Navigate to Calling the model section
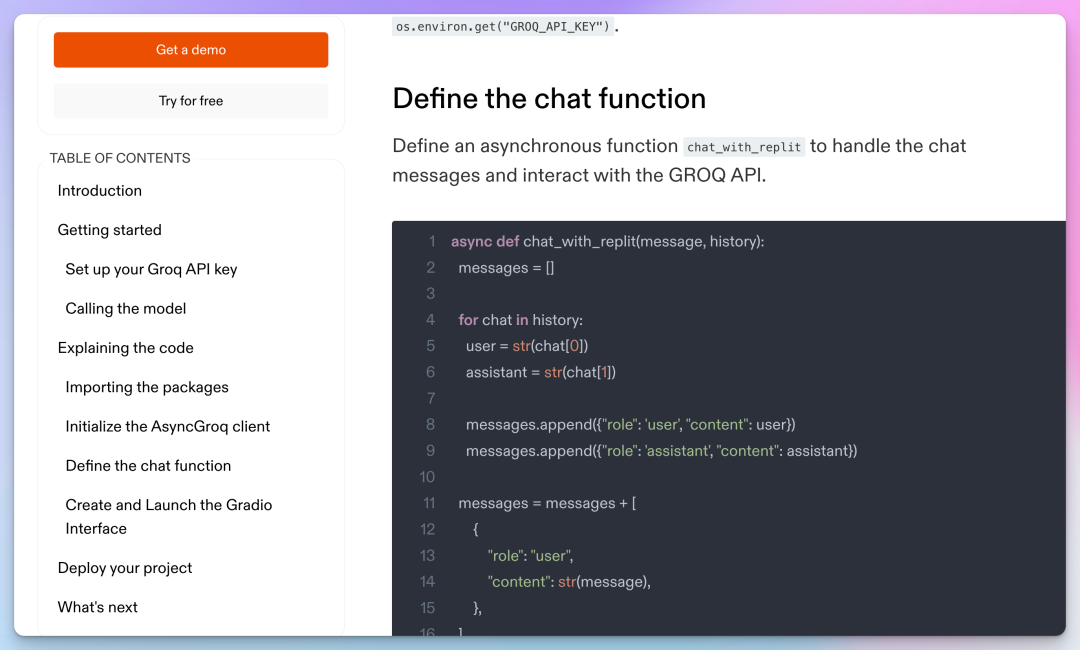This screenshot has width=1080, height=650. coord(126,308)
